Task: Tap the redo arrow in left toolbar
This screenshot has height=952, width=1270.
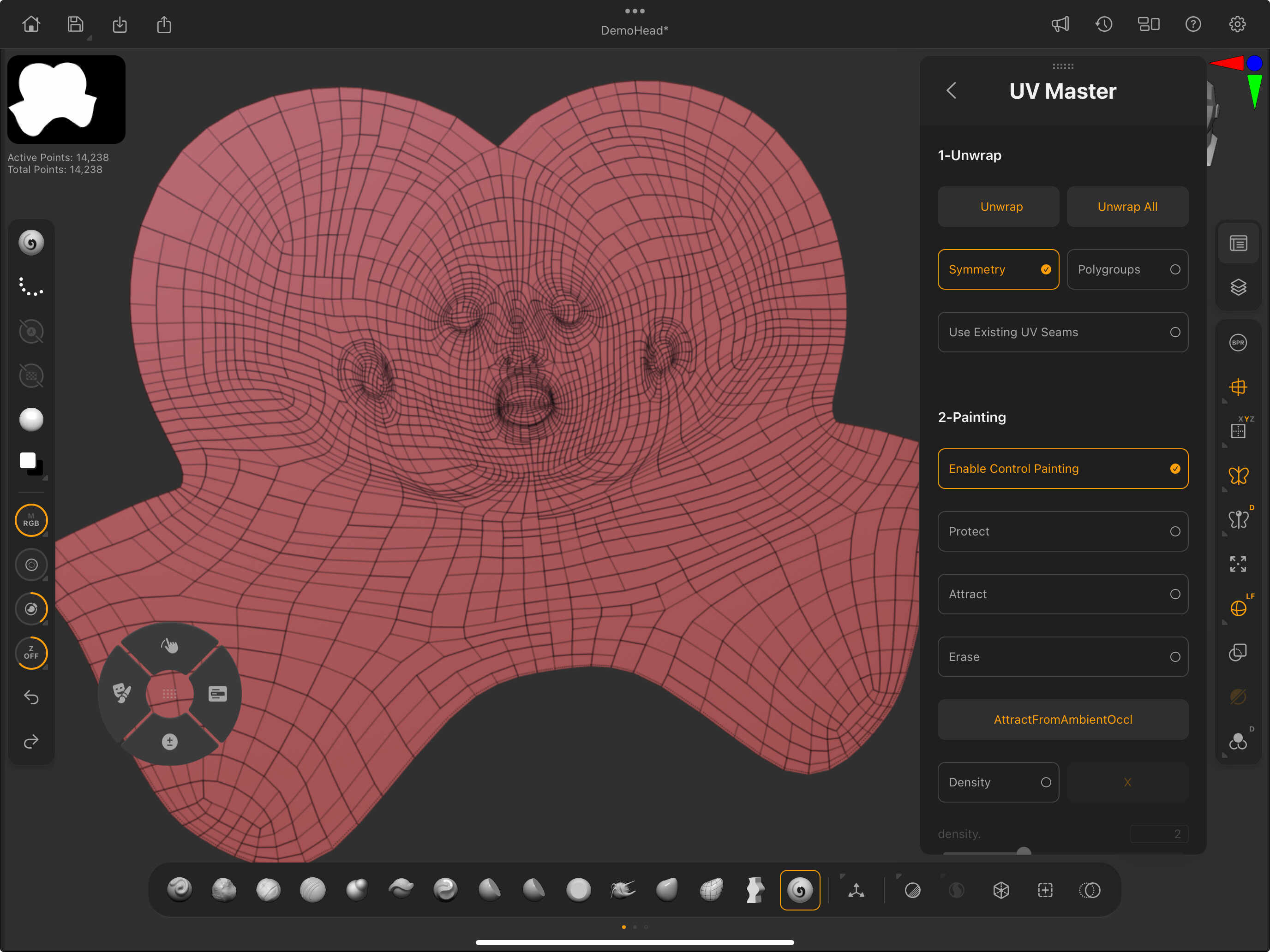Action: coord(31,741)
